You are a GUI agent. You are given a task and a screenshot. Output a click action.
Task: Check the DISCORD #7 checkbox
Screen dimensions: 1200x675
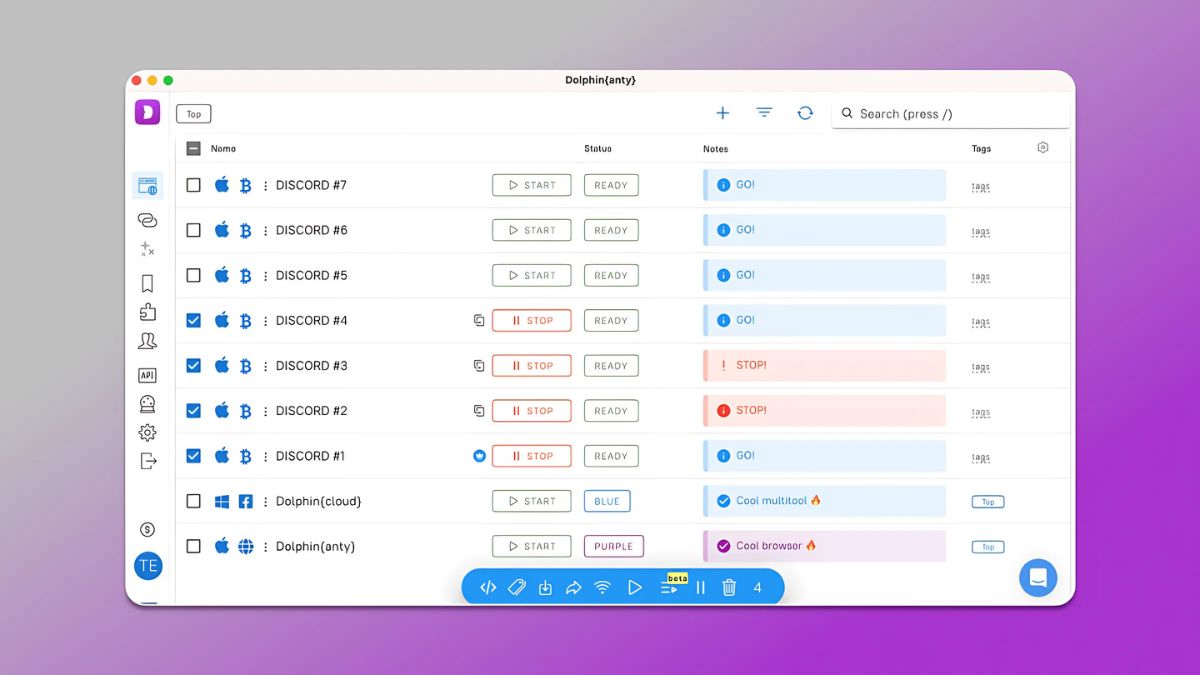point(194,185)
